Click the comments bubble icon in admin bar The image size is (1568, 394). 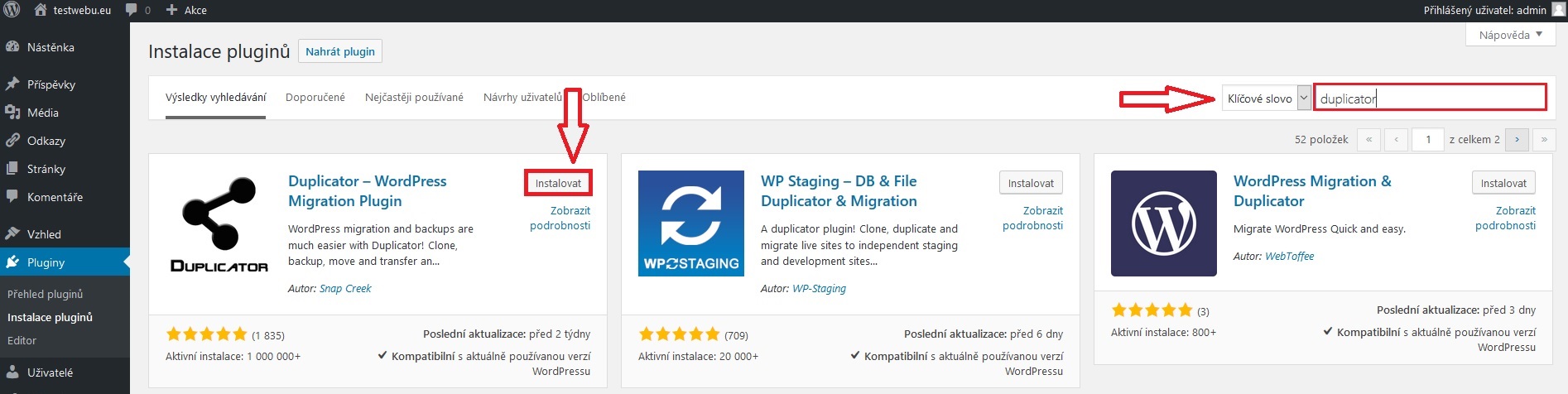[x=132, y=10]
